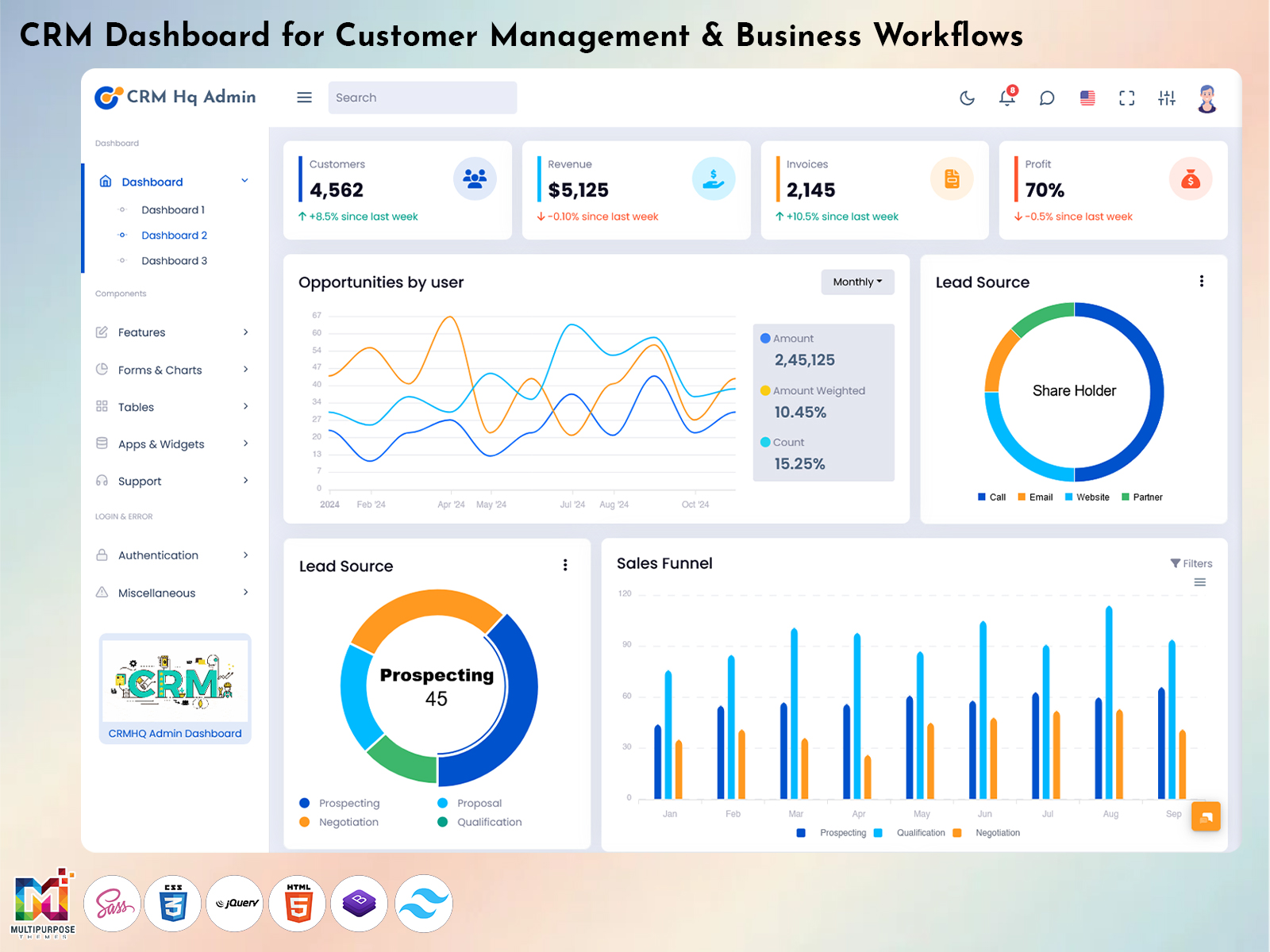Toggle dark mode with the moon icon
Image resolution: width=1270 pixels, height=952 pixels.
pos(967,98)
